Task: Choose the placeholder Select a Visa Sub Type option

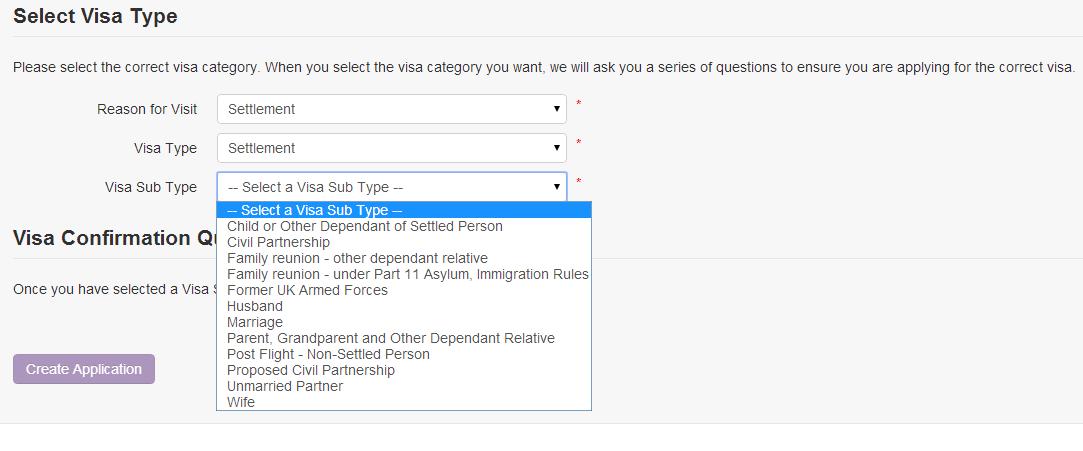Action: 314,211
